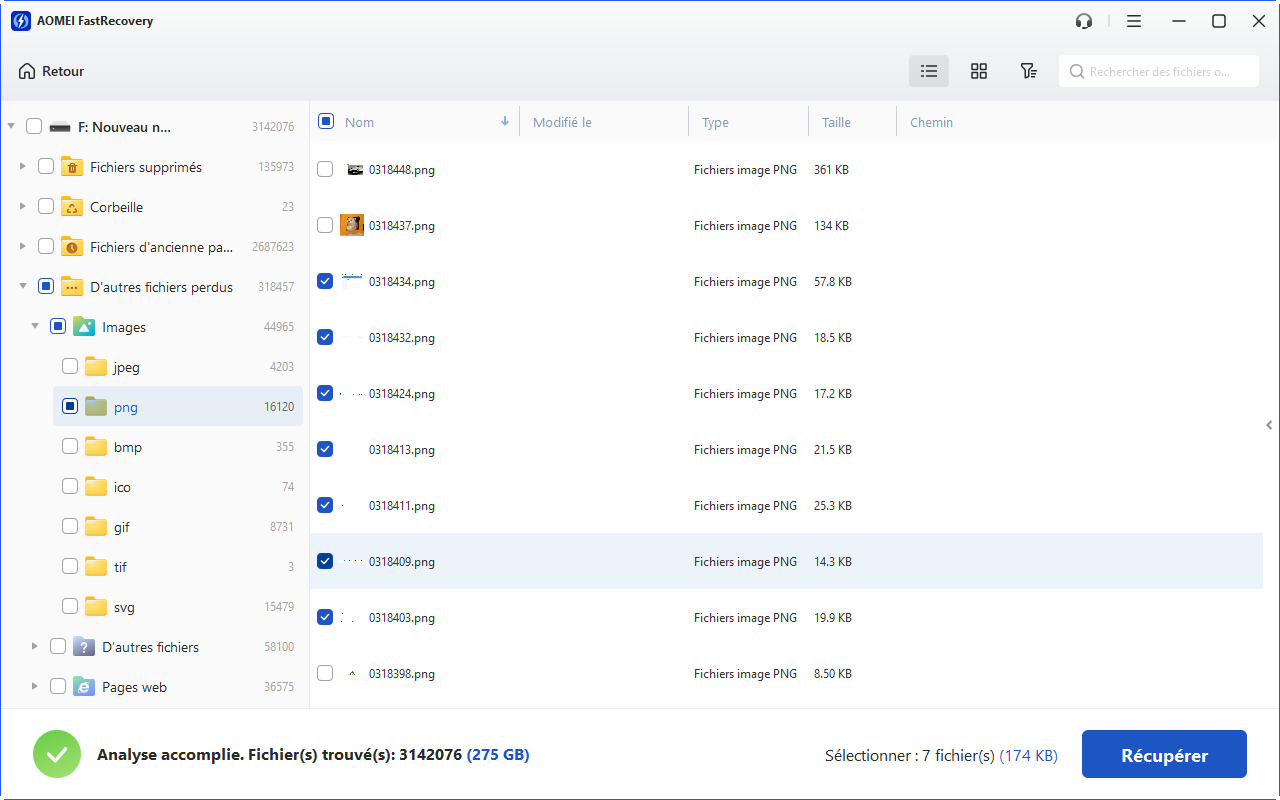Tick the jpeg folder checkbox
Image resolution: width=1280 pixels, height=800 pixels.
click(x=70, y=367)
